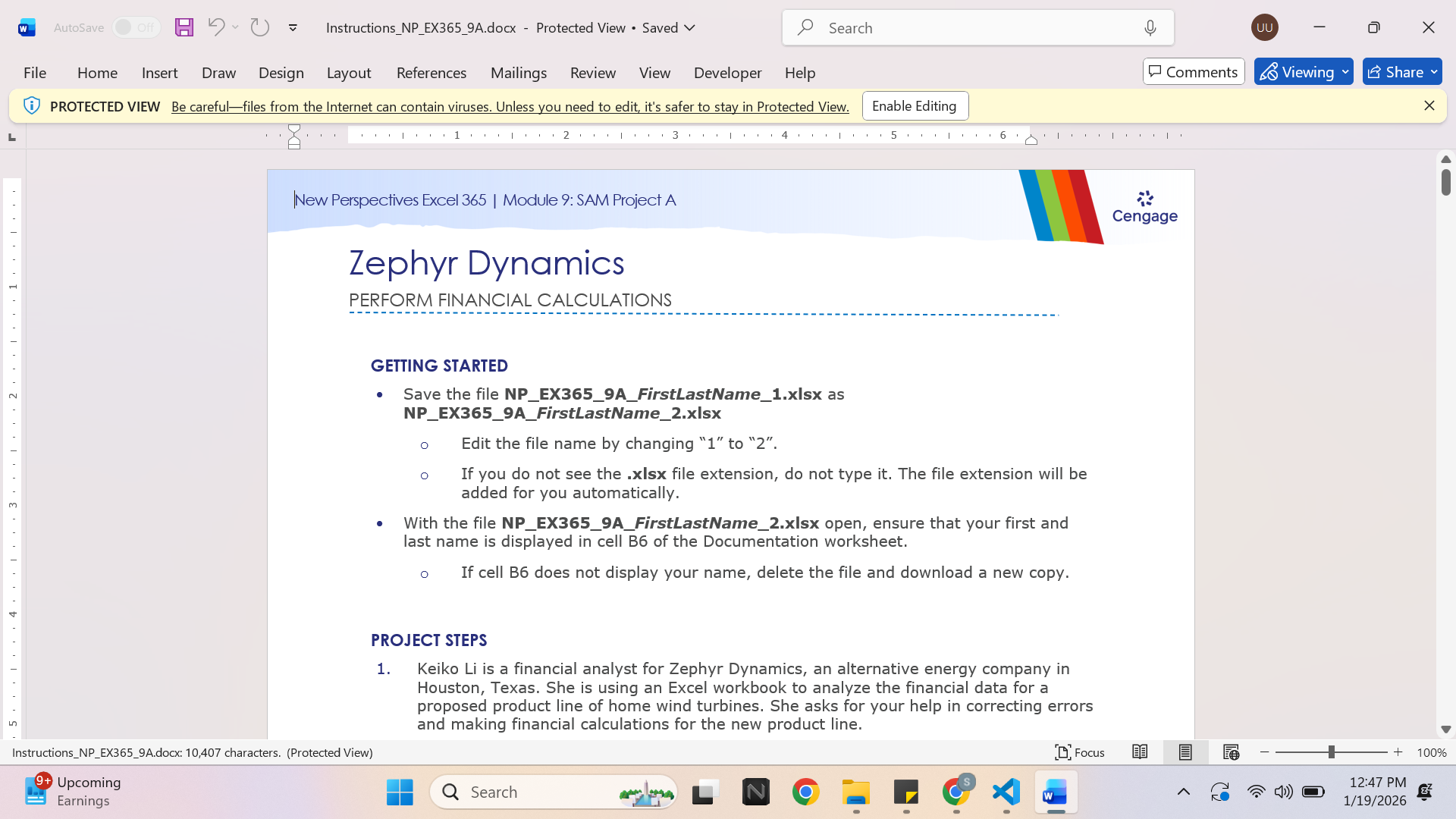Click the down scroll arrow

point(1445,730)
